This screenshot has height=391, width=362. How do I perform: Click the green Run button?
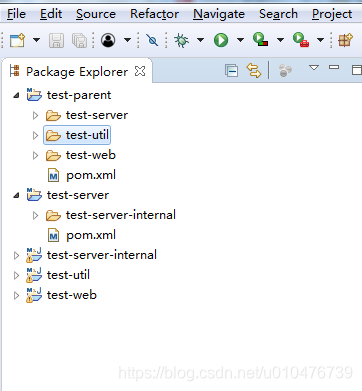221,40
